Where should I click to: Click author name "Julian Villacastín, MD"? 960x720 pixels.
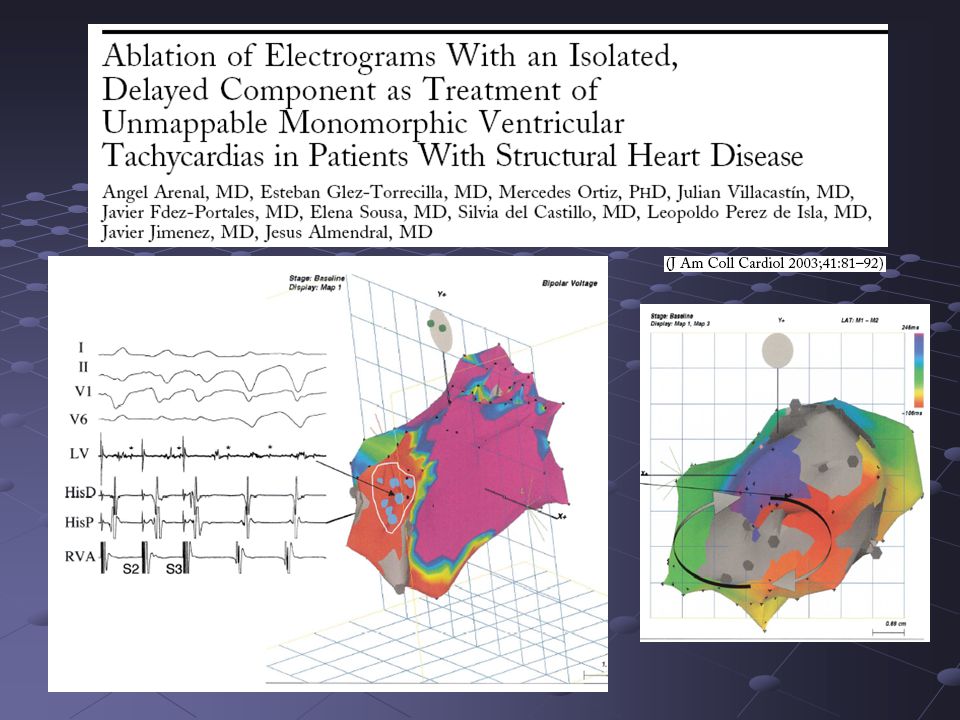coord(764,192)
